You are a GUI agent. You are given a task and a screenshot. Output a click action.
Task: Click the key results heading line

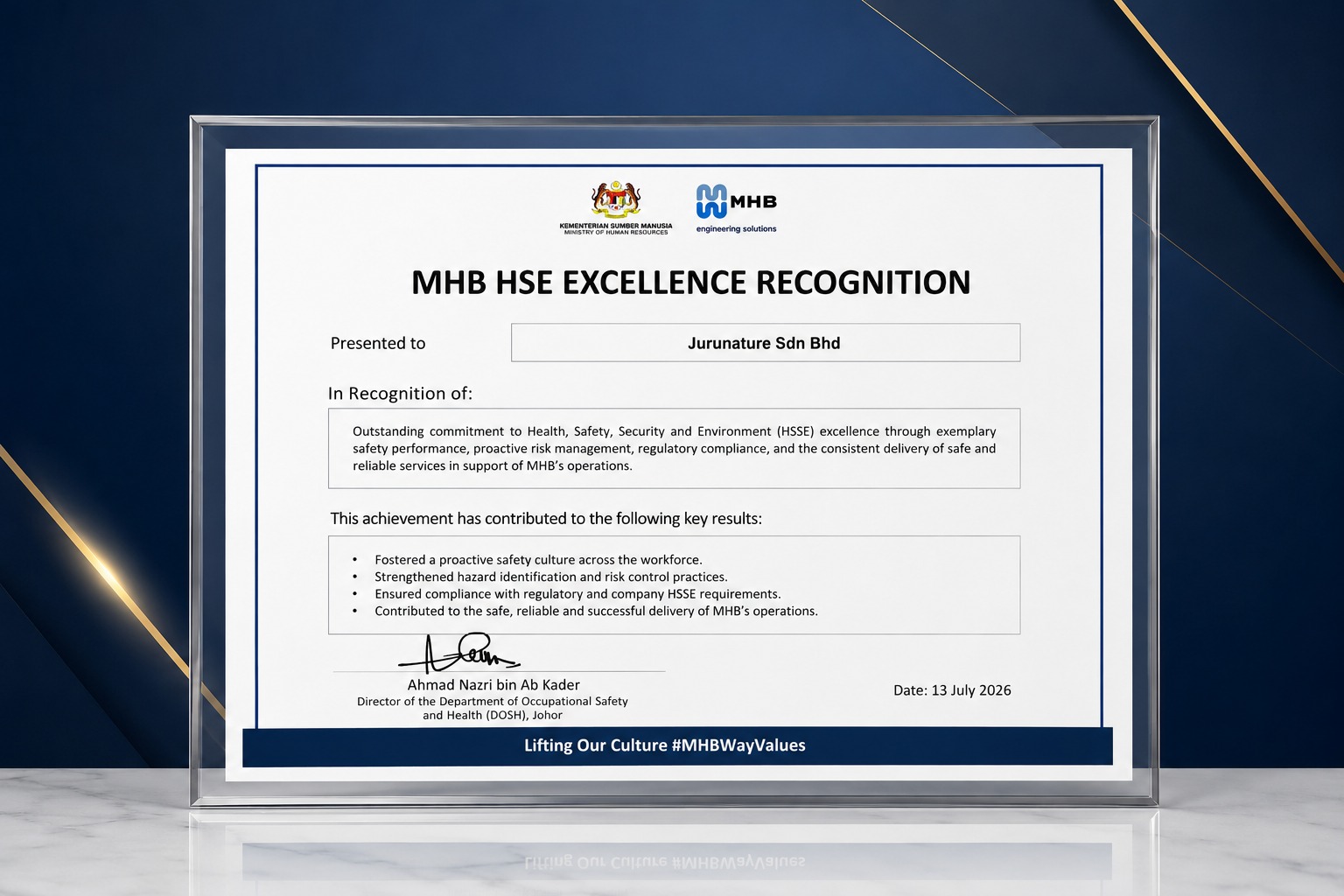546,518
